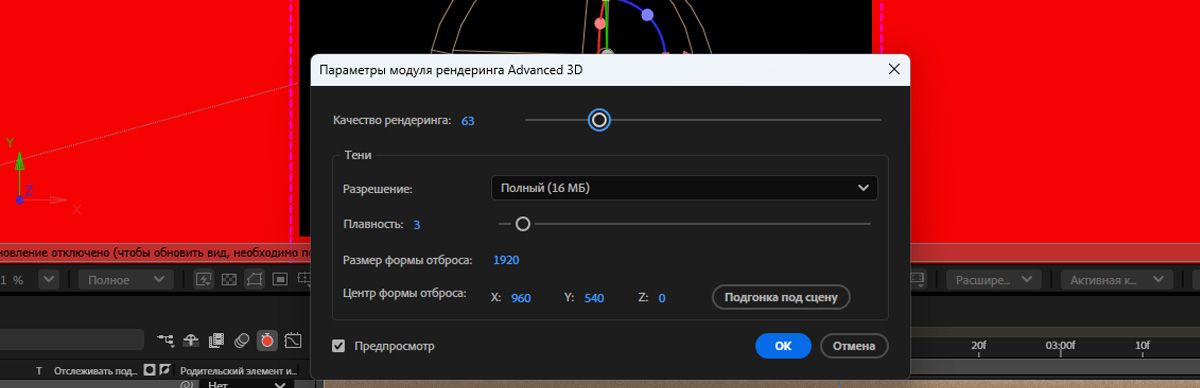Click the shy layers hide icon
Screen dimensions: 1200x388
point(191,340)
